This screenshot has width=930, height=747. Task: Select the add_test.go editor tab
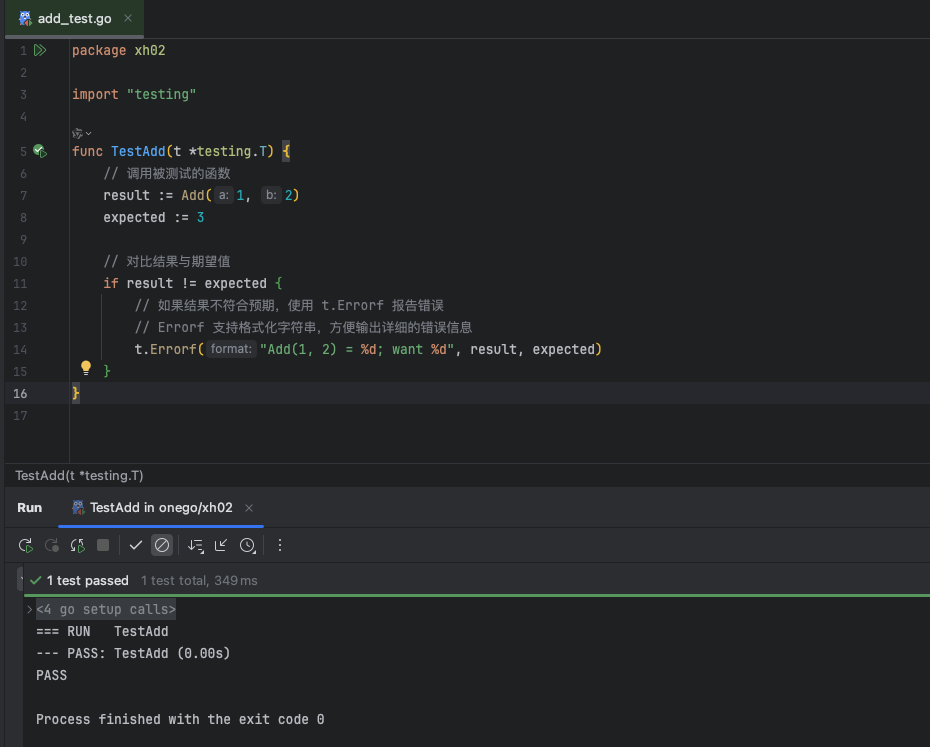click(74, 18)
